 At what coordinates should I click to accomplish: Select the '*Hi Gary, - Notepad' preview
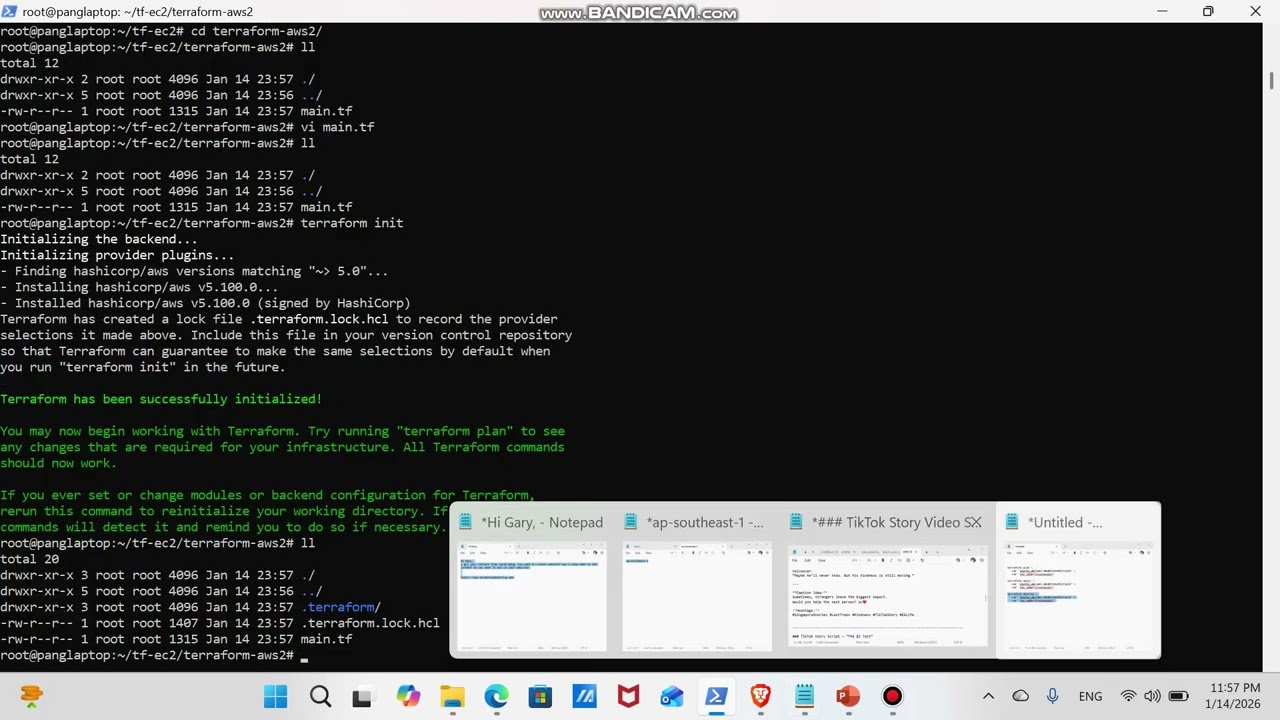coord(531,581)
